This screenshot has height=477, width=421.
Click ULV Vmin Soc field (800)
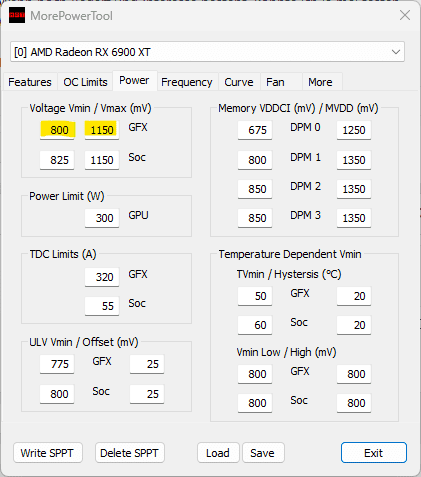pos(57,394)
